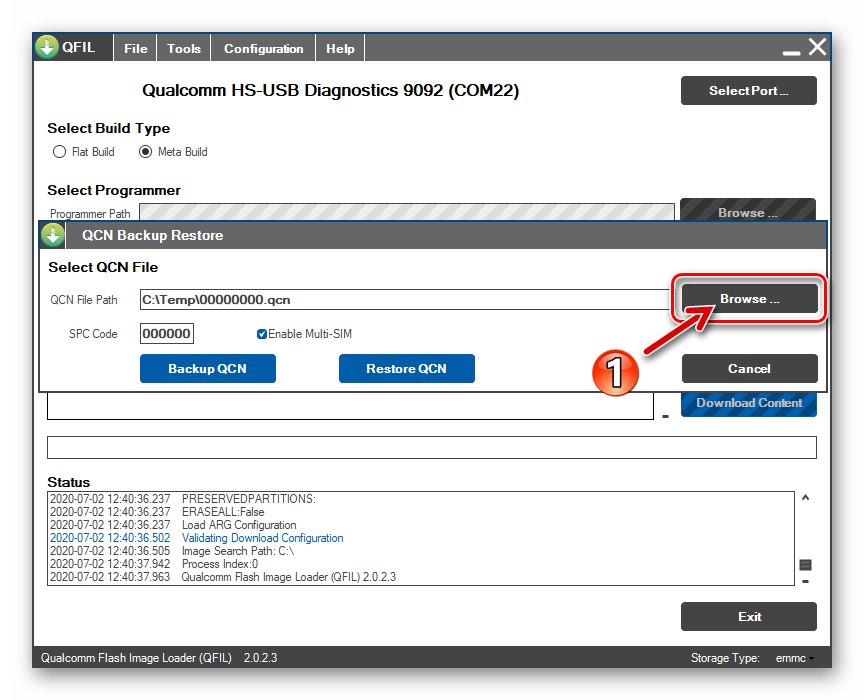The width and height of the screenshot is (864, 700).
Task: Open the Configuration menu
Action: 263,49
